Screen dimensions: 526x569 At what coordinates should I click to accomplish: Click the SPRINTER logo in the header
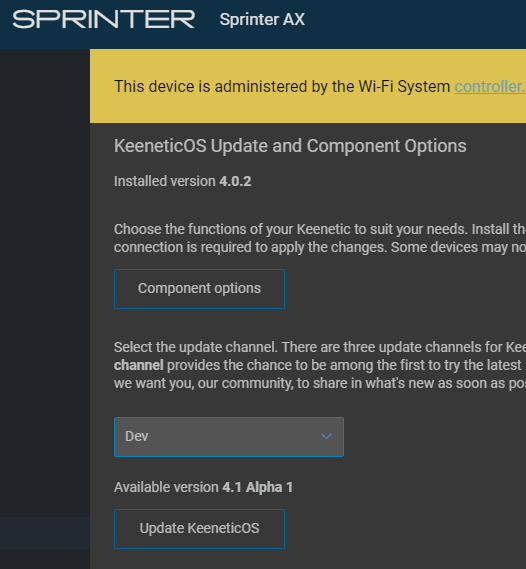click(104, 19)
